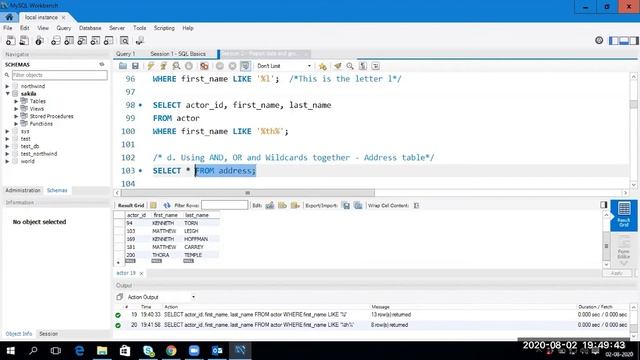Toggle Wrap Cell Content option
The width and height of the screenshot is (640, 360).
(x=416, y=205)
